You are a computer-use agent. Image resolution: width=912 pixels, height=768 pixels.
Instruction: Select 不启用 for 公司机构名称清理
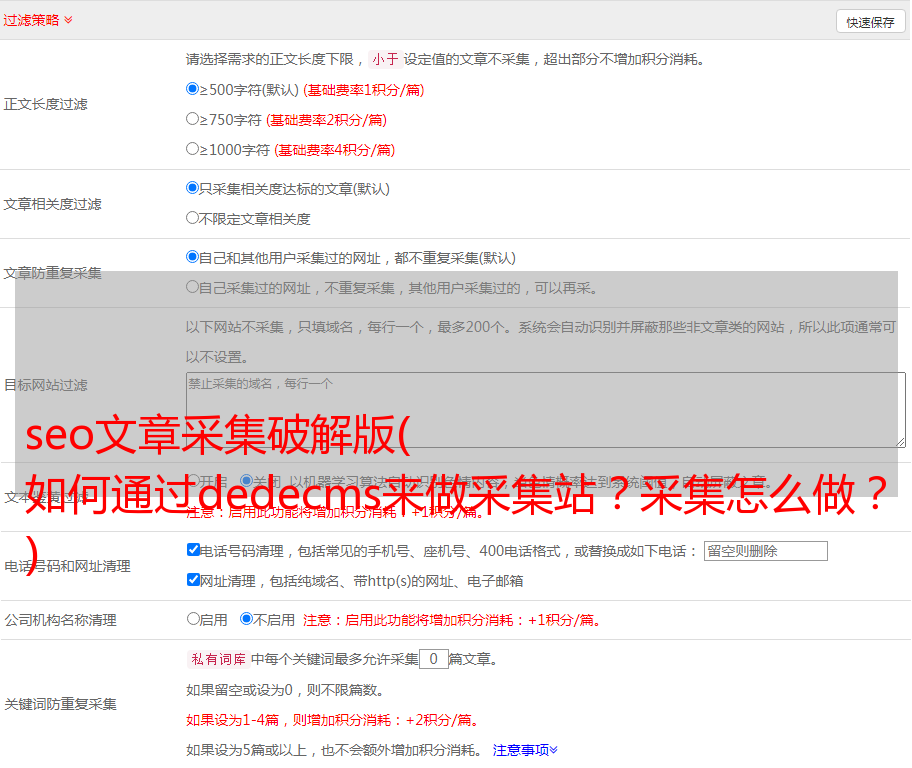point(246,619)
